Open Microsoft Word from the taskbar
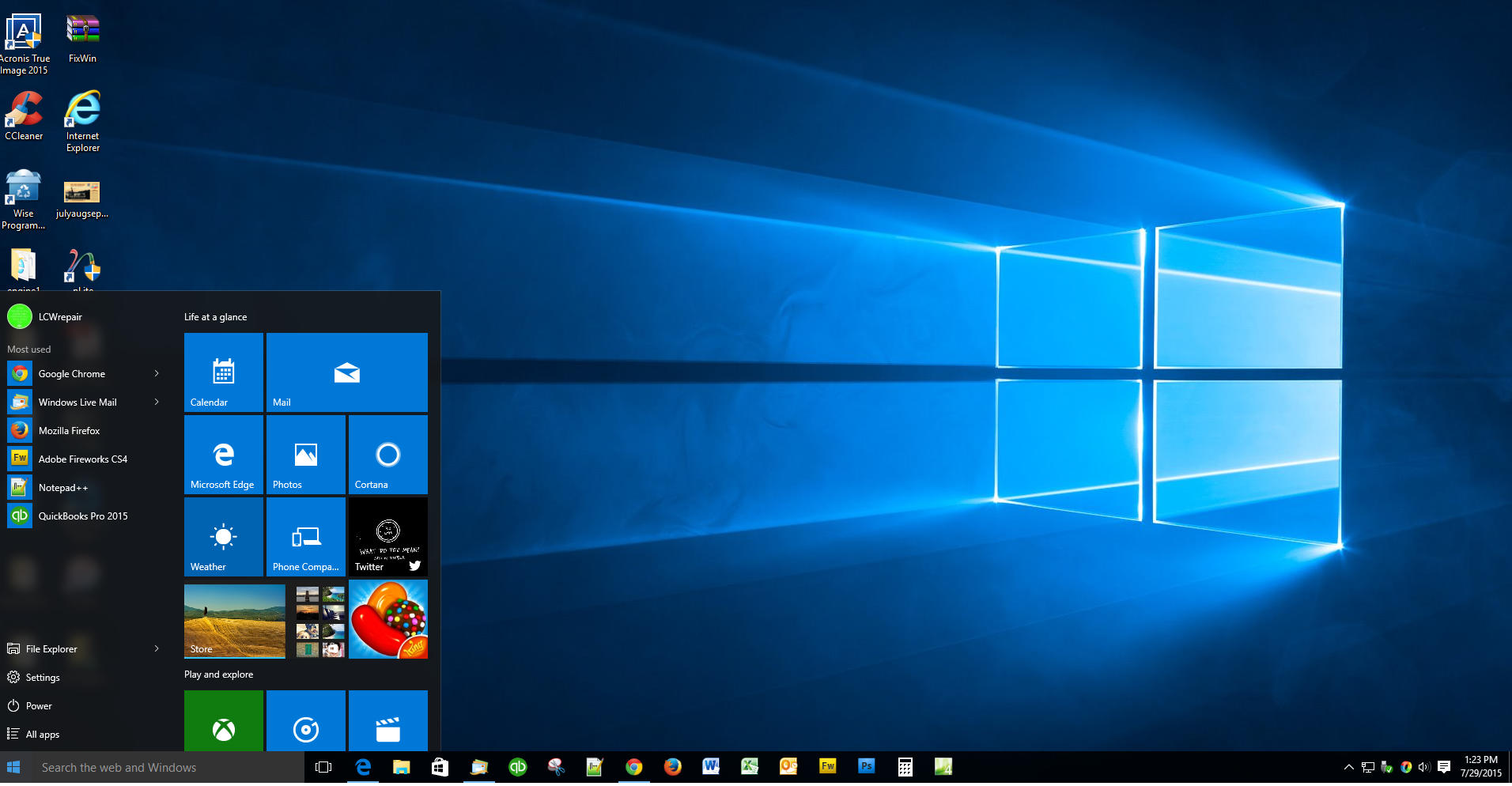1512x786 pixels. click(x=711, y=767)
